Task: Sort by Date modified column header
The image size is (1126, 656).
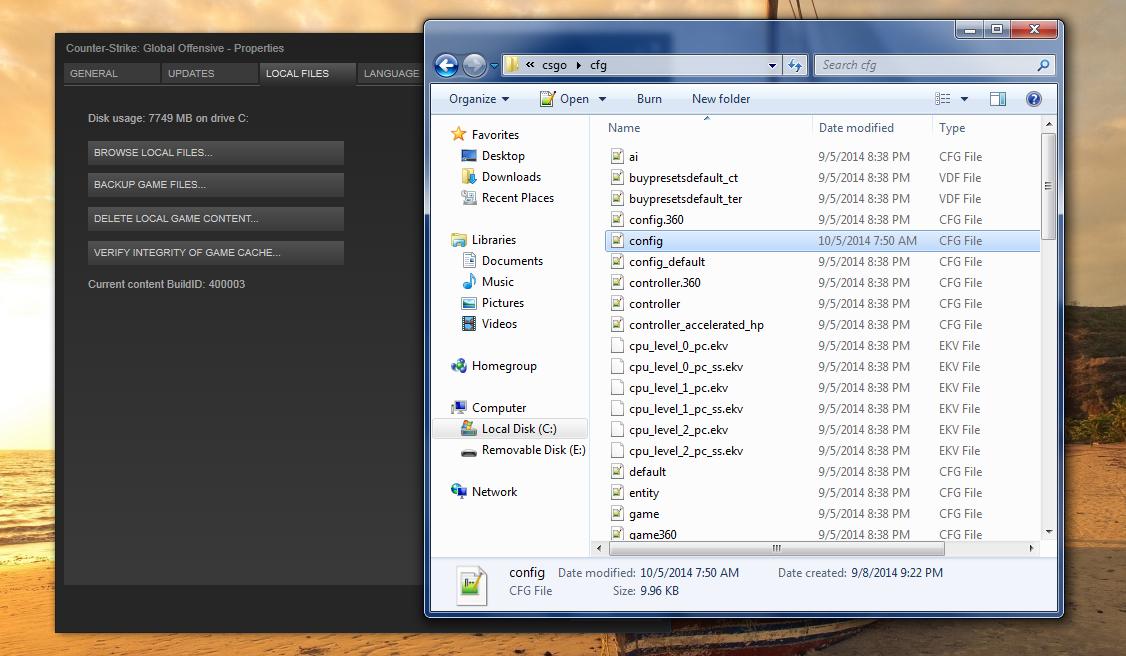Action: 856,128
